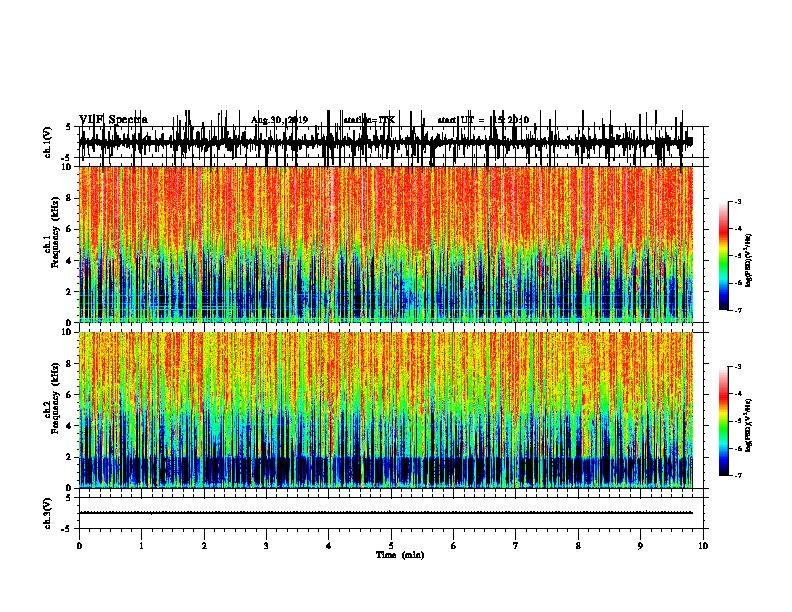Click time axis tick label "8"
The image size is (792, 612).
point(578,546)
